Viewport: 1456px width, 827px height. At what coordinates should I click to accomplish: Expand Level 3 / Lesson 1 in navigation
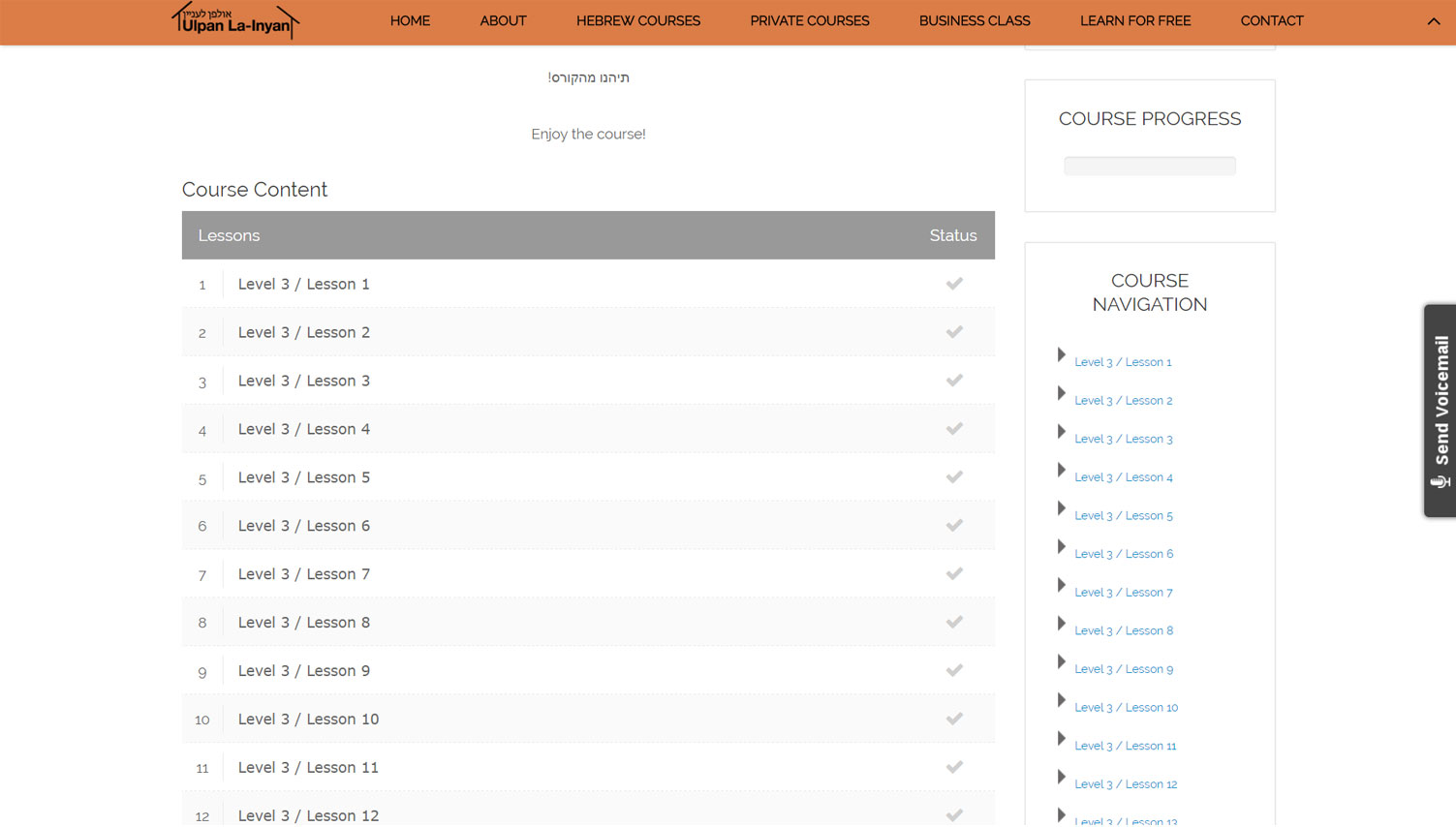(x=1062, y=355)
